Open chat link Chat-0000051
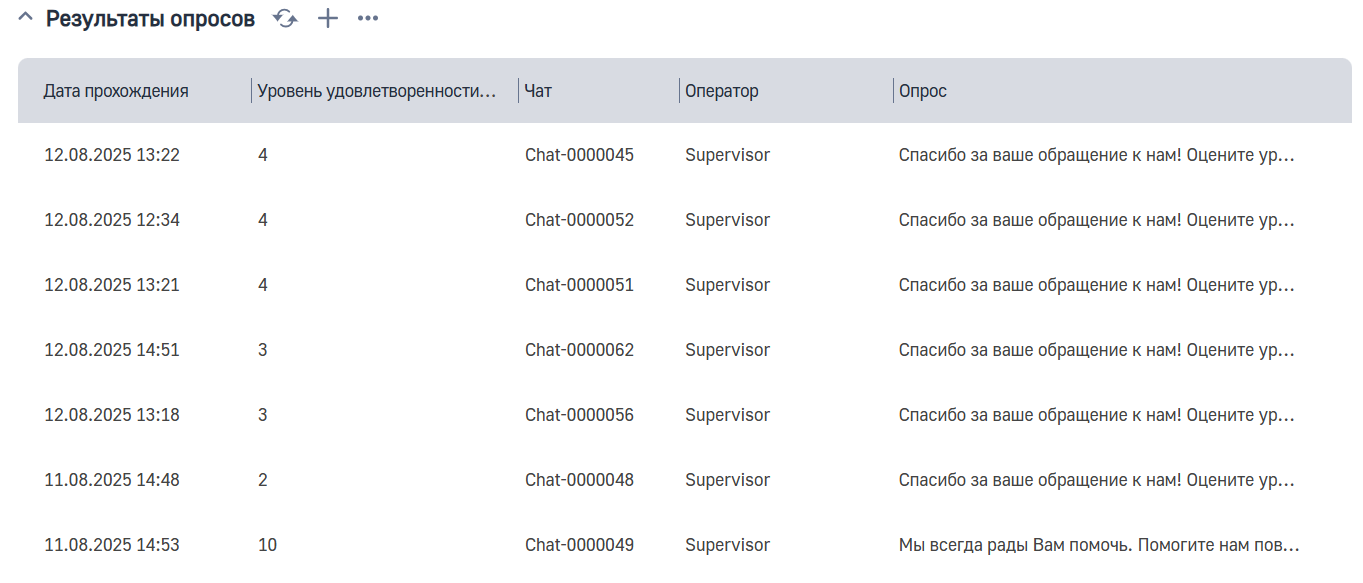Screen dimensions: 1363x583 pyautogui.click(x=579, y=285)
